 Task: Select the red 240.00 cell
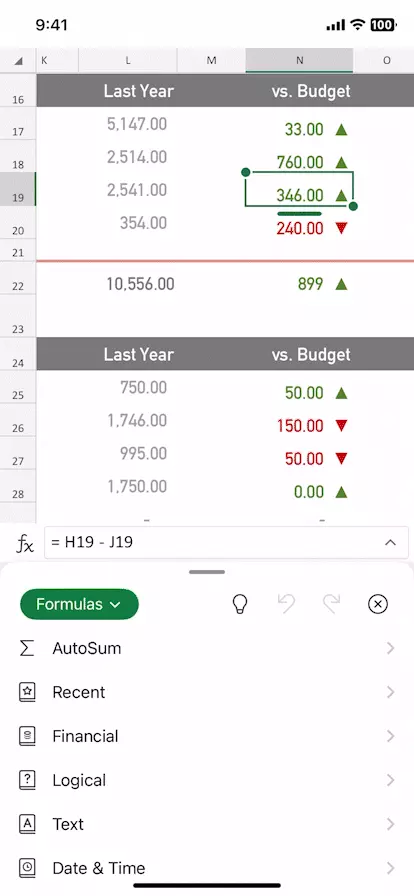tap(300, 229)
